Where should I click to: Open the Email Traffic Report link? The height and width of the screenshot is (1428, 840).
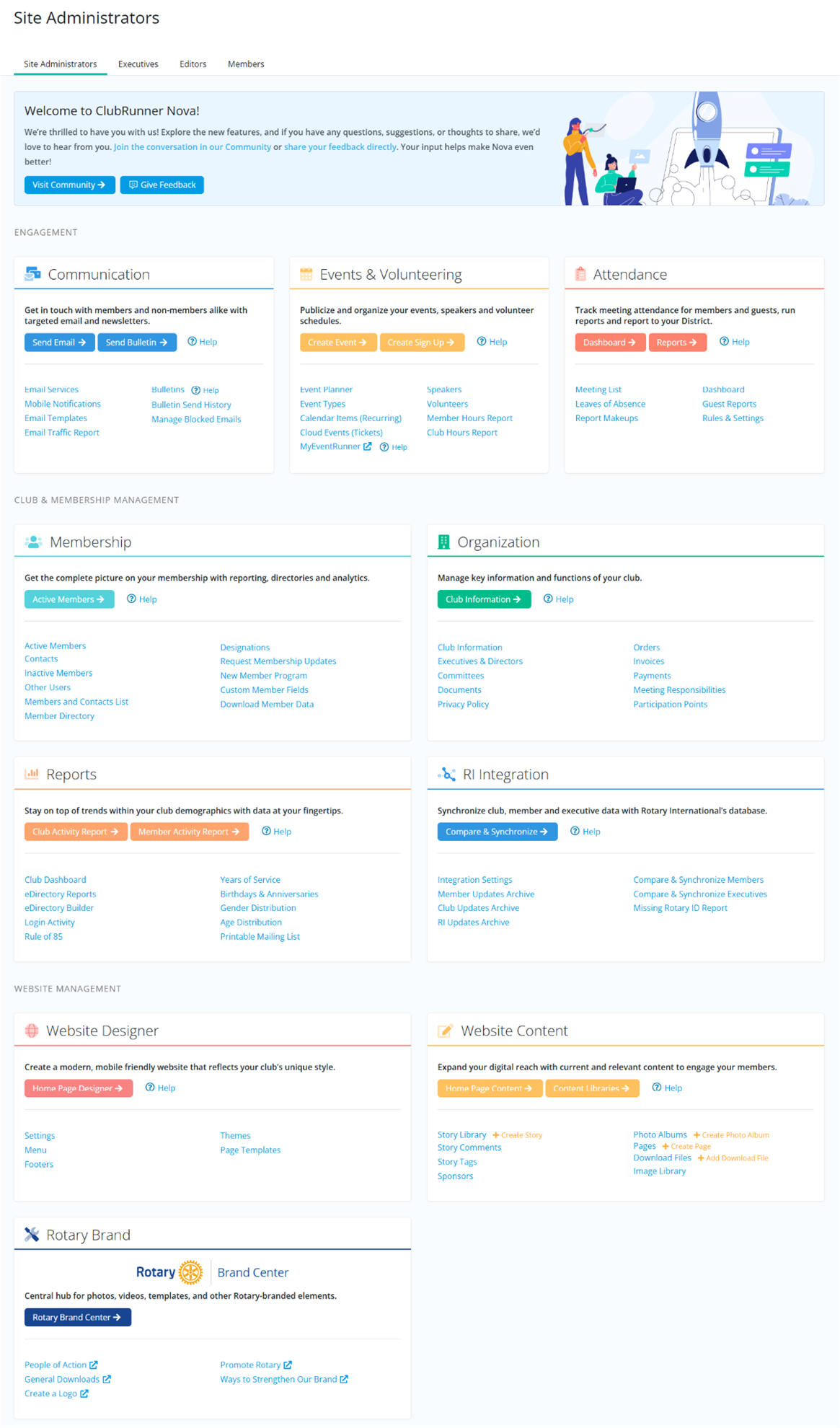(62, 433)
